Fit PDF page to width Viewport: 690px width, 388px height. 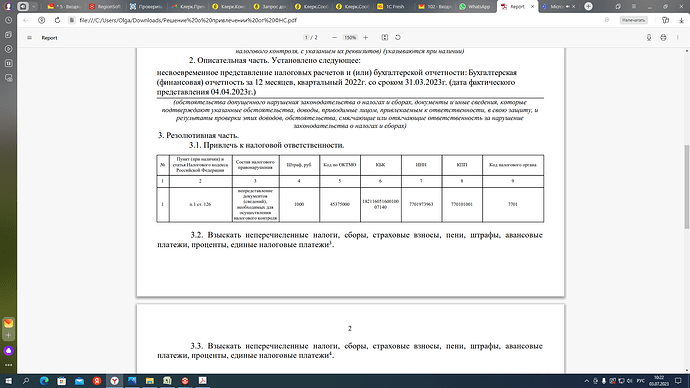point(385,38)
